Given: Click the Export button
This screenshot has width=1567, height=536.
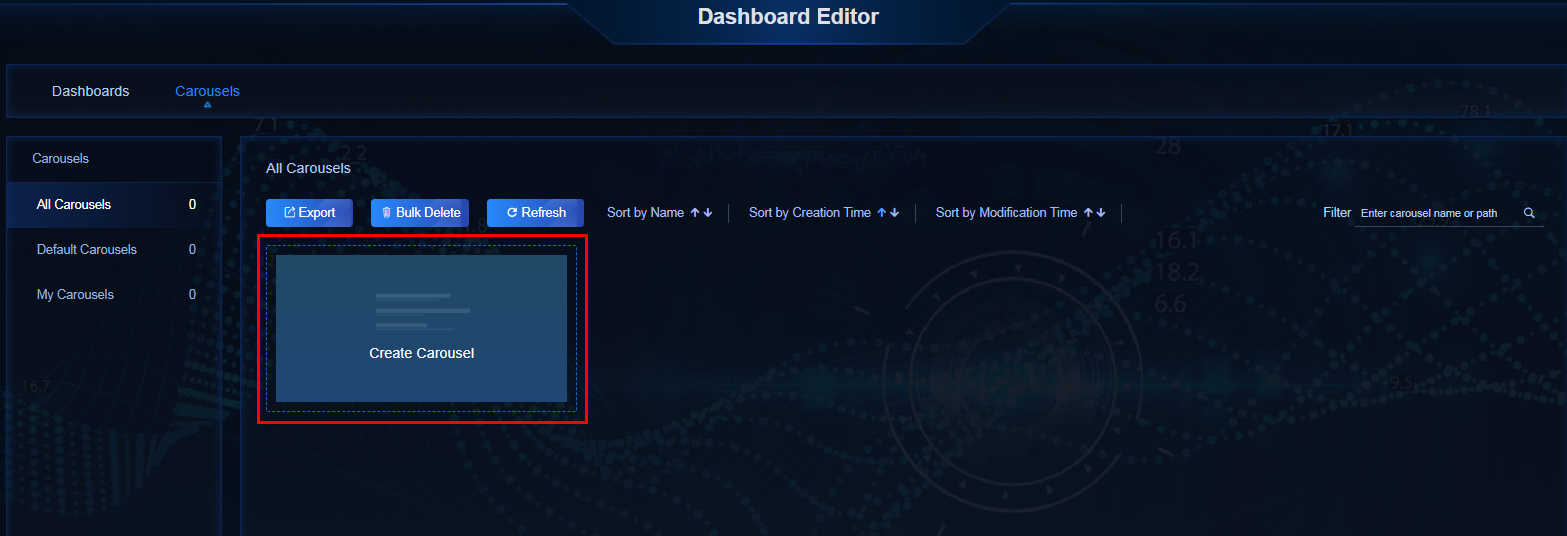Looking at the screenshot, I should point(309,213).
